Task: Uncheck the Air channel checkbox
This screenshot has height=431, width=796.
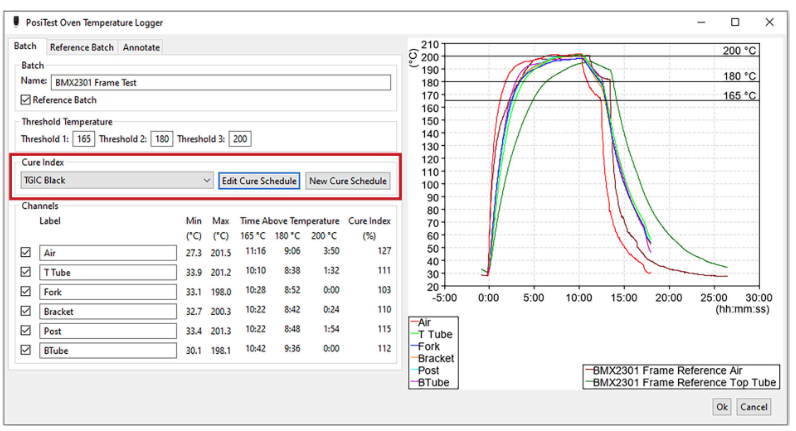Action: coord(26,252)
